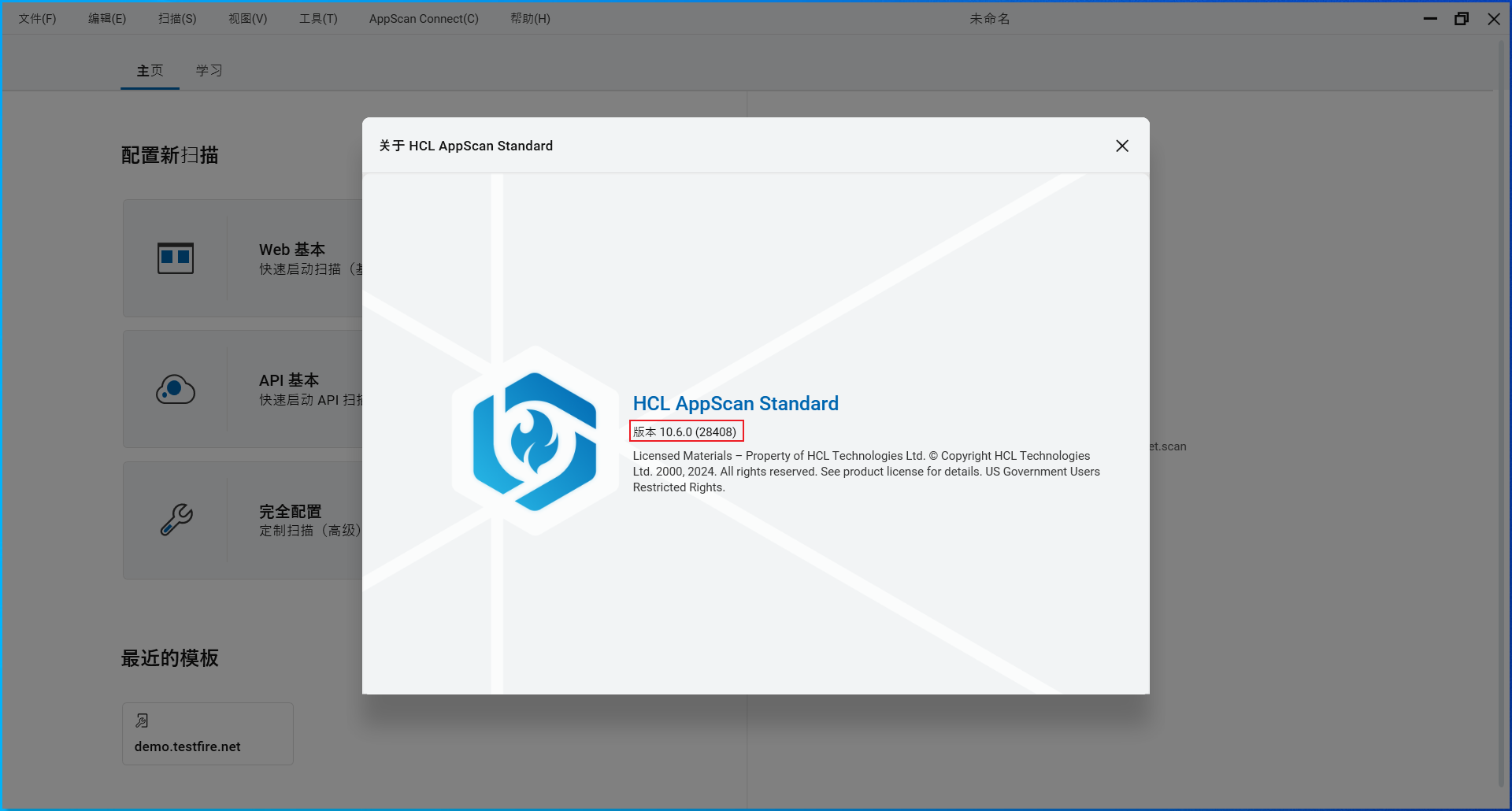Click the HCL AppScan hexagon flame logo
Viewport: 1512px width, 811px height.
(x=535, y=441)
